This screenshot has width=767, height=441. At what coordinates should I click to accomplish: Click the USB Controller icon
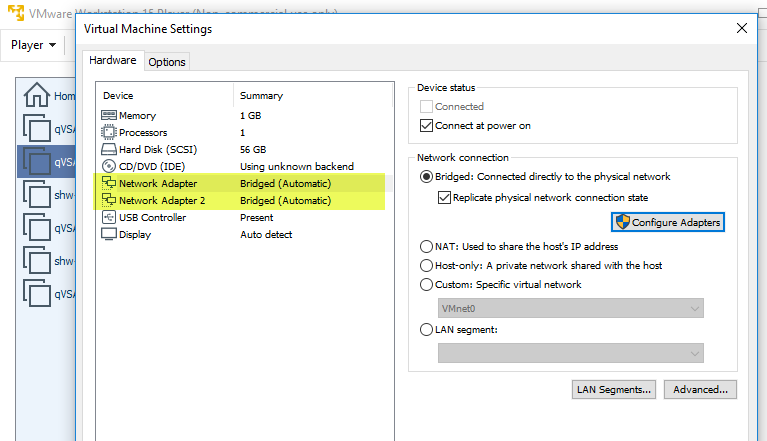click(109, 217)
